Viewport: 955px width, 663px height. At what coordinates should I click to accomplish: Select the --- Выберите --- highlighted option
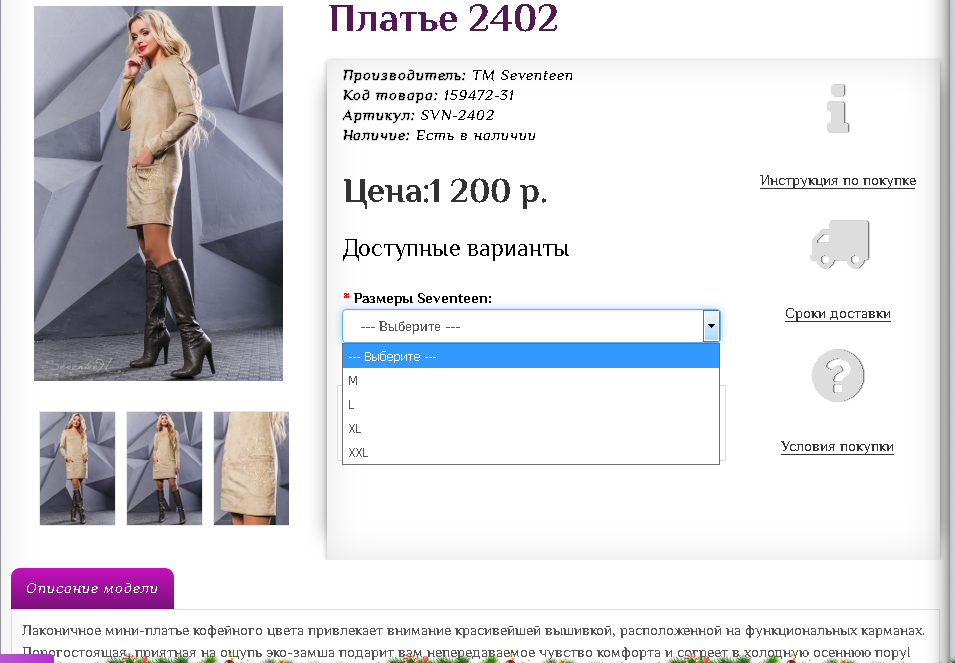point(530,356)
